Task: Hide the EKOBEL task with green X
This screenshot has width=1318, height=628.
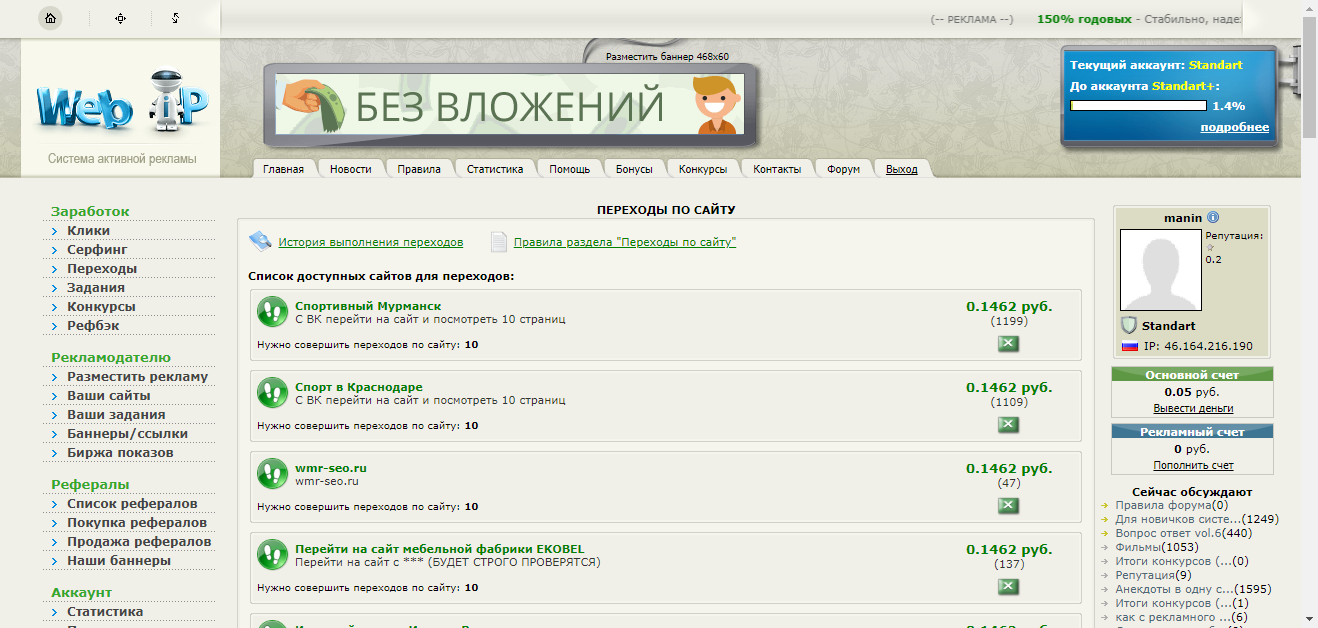Action: coord(1008,587)
